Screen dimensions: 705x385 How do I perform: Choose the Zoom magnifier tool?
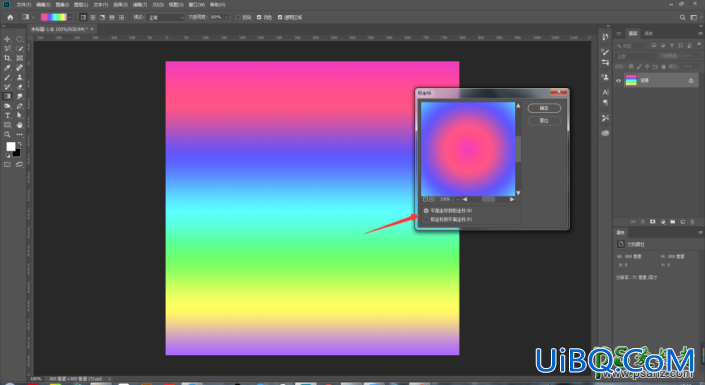coord(7,134)
